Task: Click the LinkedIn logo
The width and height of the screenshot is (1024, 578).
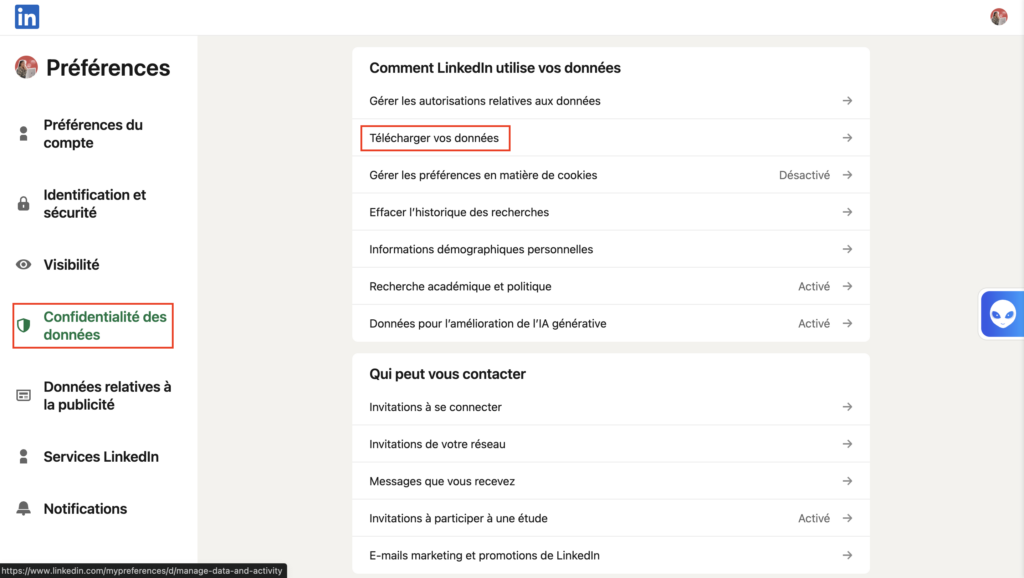Action: click(x=27, y=17)
